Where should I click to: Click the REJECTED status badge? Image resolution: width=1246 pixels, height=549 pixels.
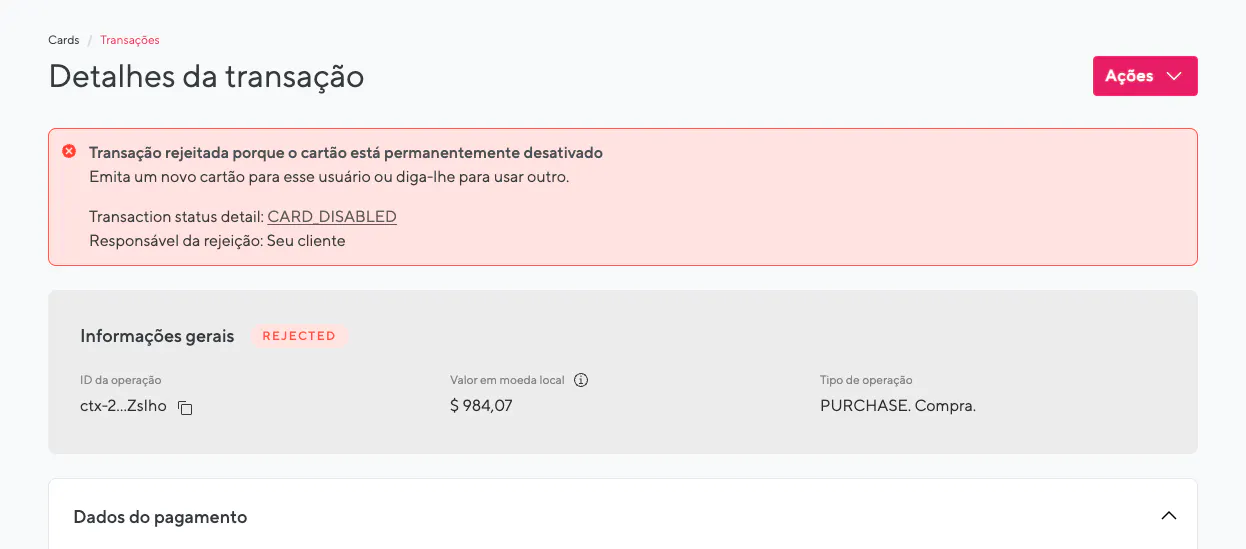click(299, 336)
